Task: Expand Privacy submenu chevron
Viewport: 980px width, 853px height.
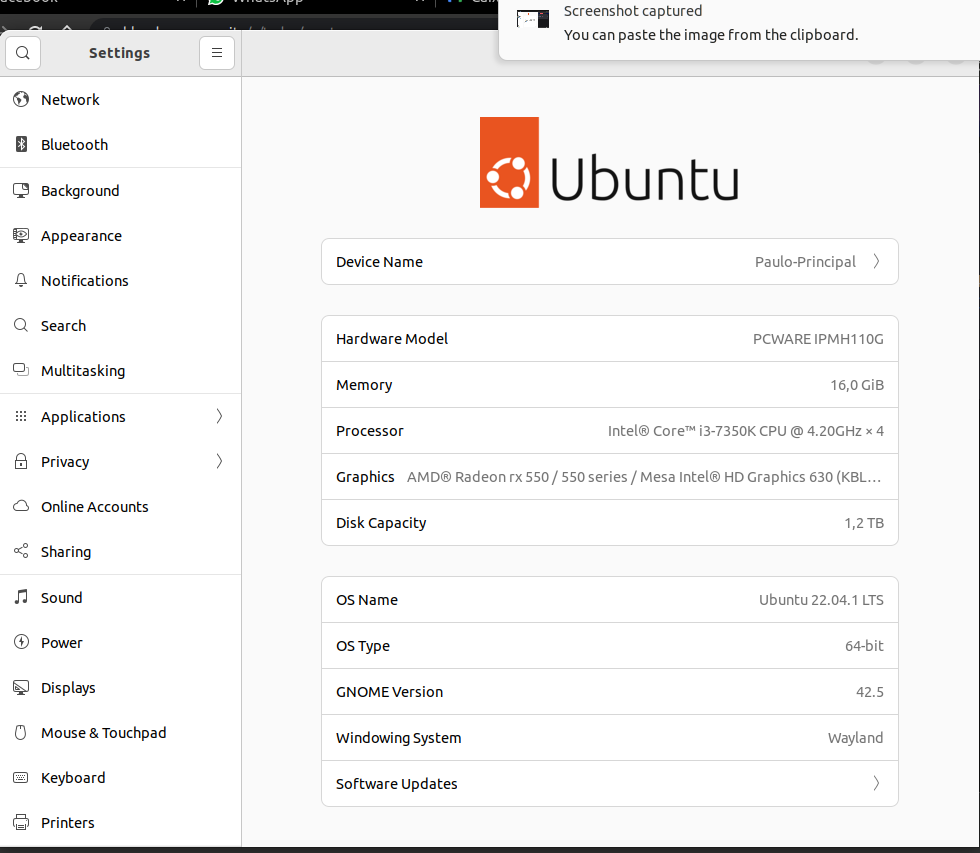Action: [219, 461]
